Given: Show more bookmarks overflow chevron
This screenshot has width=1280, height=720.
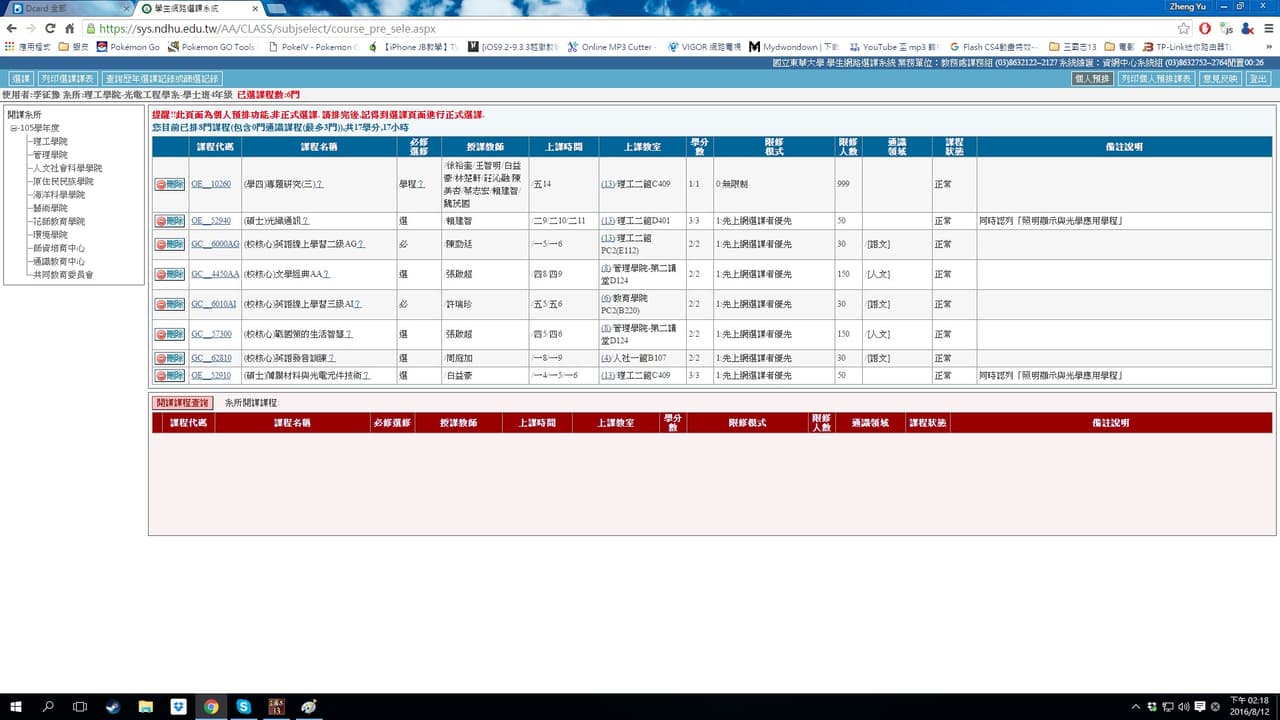Looking at the screenshot, I should tap(1270, 47).
